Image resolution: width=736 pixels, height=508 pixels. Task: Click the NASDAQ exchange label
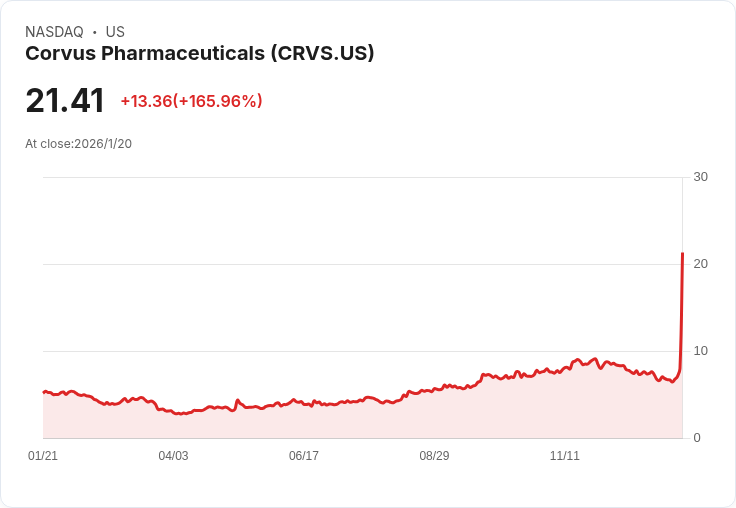tap(54, 32)
